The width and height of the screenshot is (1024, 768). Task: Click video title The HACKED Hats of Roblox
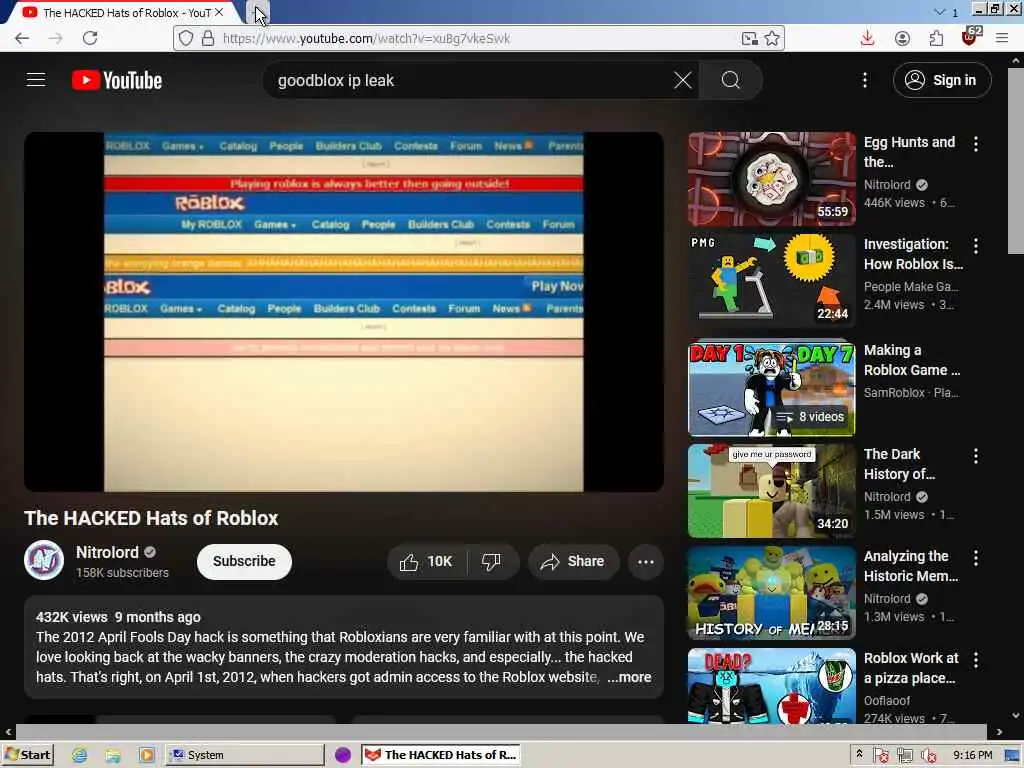click(x=151, y=518)
